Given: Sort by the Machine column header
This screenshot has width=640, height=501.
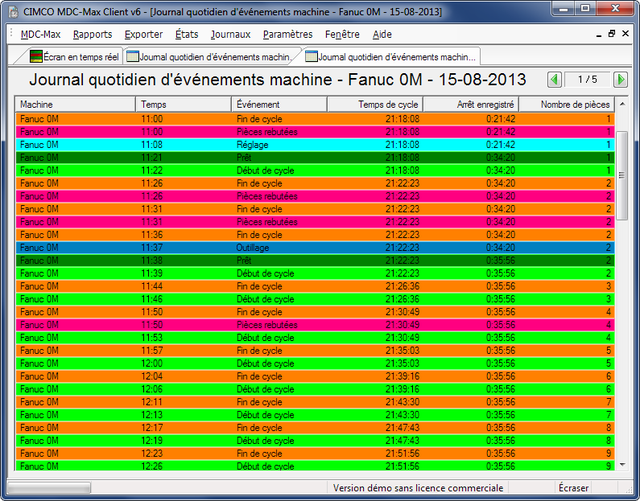Looking at the screenshot, I should 75,105.
